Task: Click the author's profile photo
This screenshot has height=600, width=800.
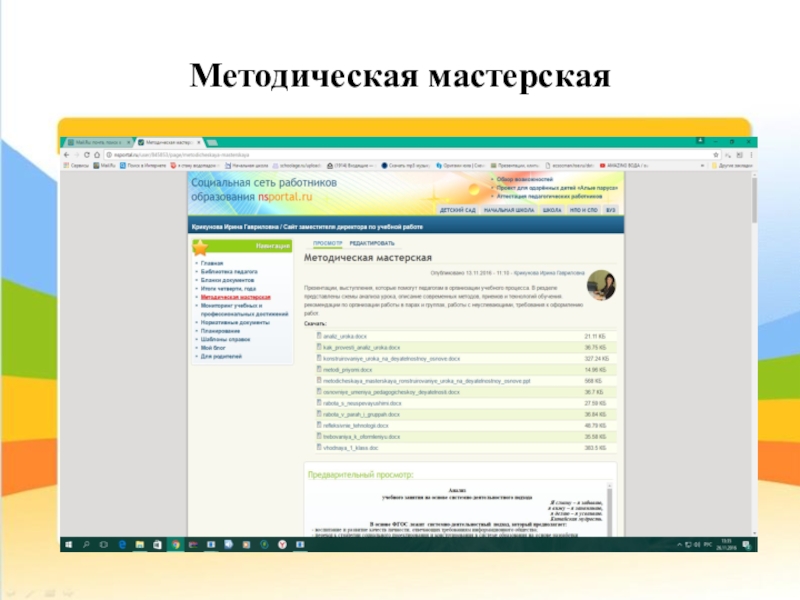Action: tap(601, 285)
